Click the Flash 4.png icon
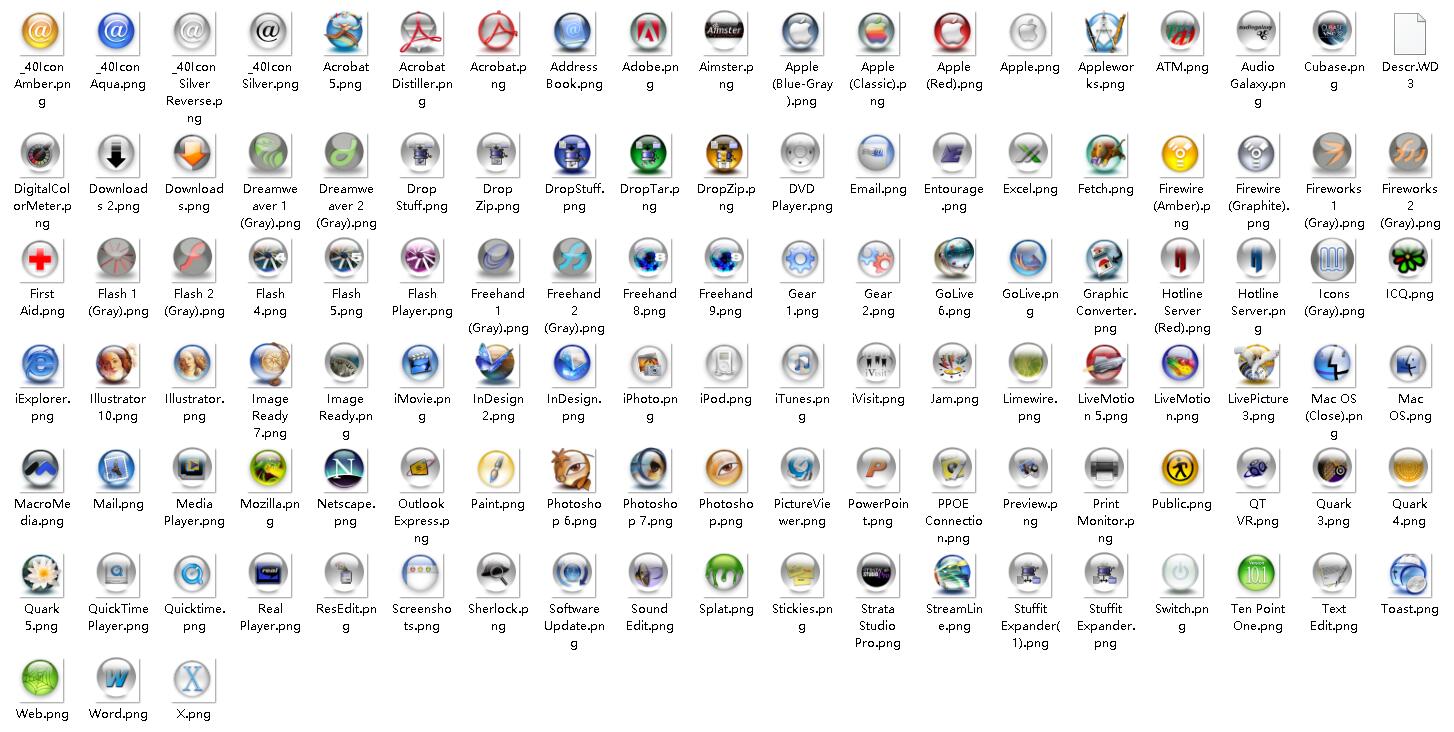Image resolution: width=1454 pixels, height=732 pixels. (x=269, y=259)
